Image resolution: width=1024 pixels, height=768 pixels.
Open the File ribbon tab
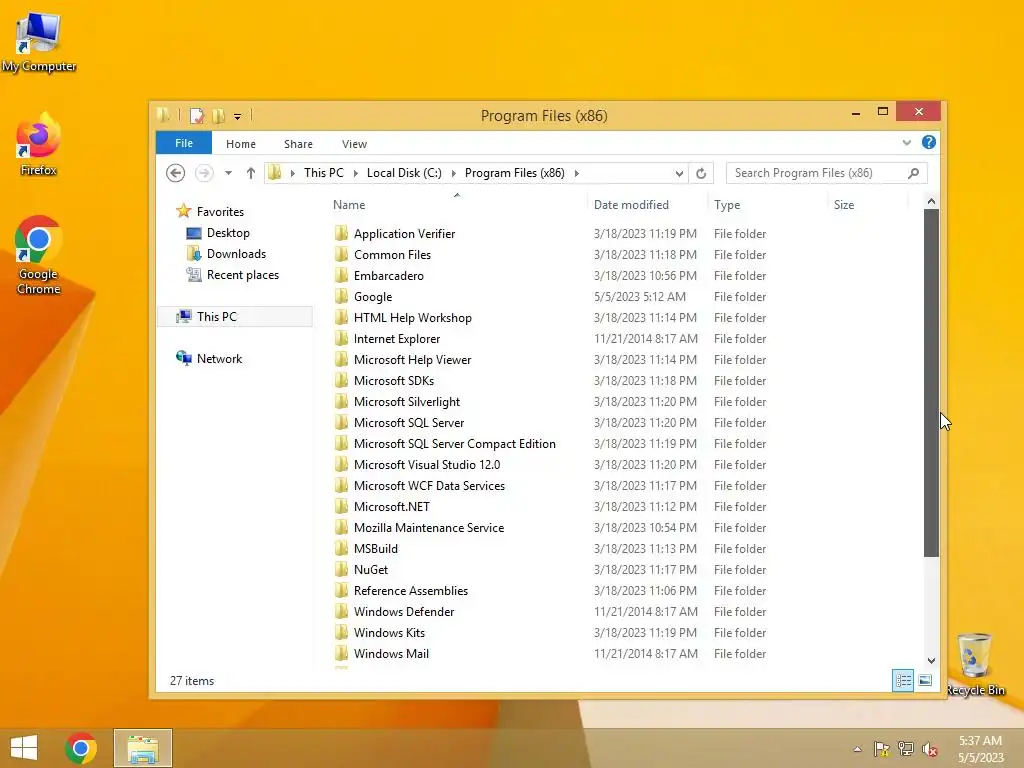pyautogui.click(x=184, y=143)
